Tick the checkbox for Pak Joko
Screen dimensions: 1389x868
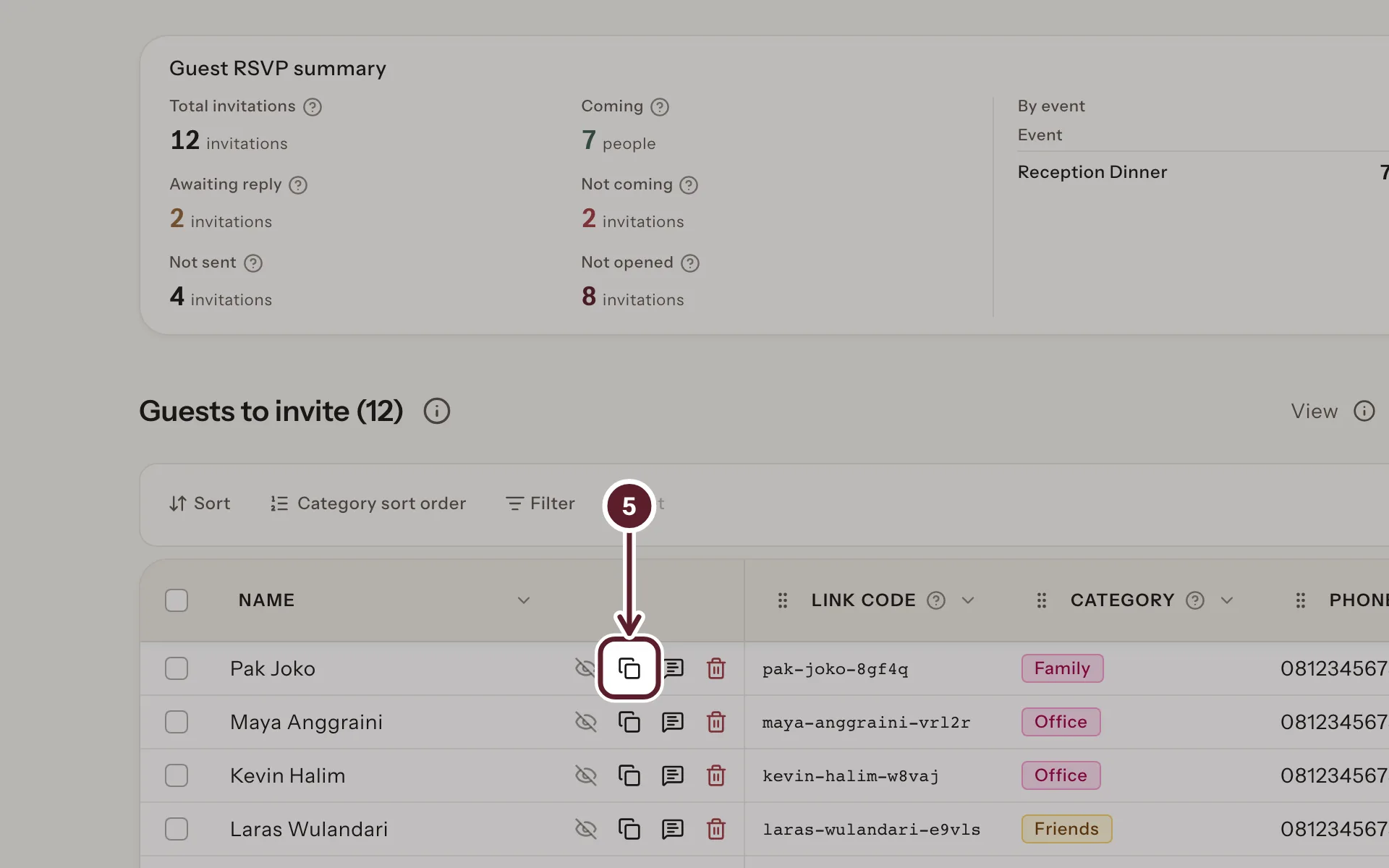tap(177, 668)
